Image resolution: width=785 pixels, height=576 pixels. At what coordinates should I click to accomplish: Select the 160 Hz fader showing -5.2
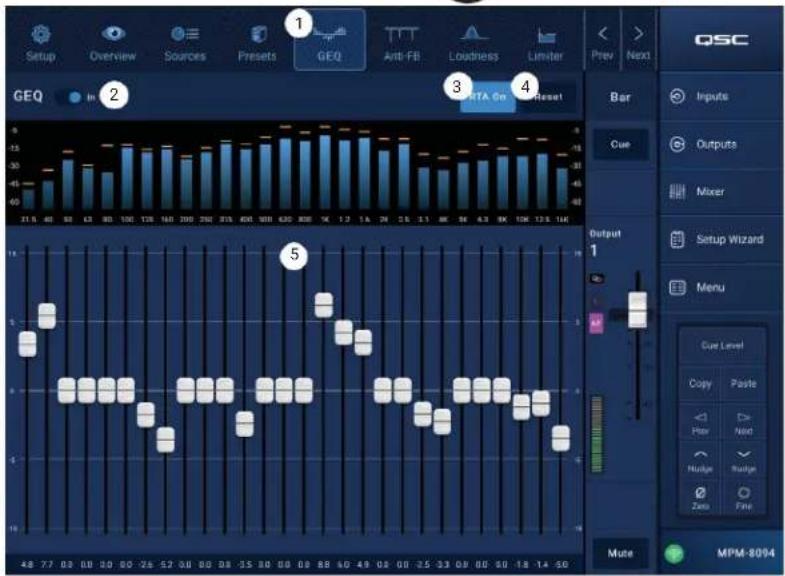(x=166, y=439)
